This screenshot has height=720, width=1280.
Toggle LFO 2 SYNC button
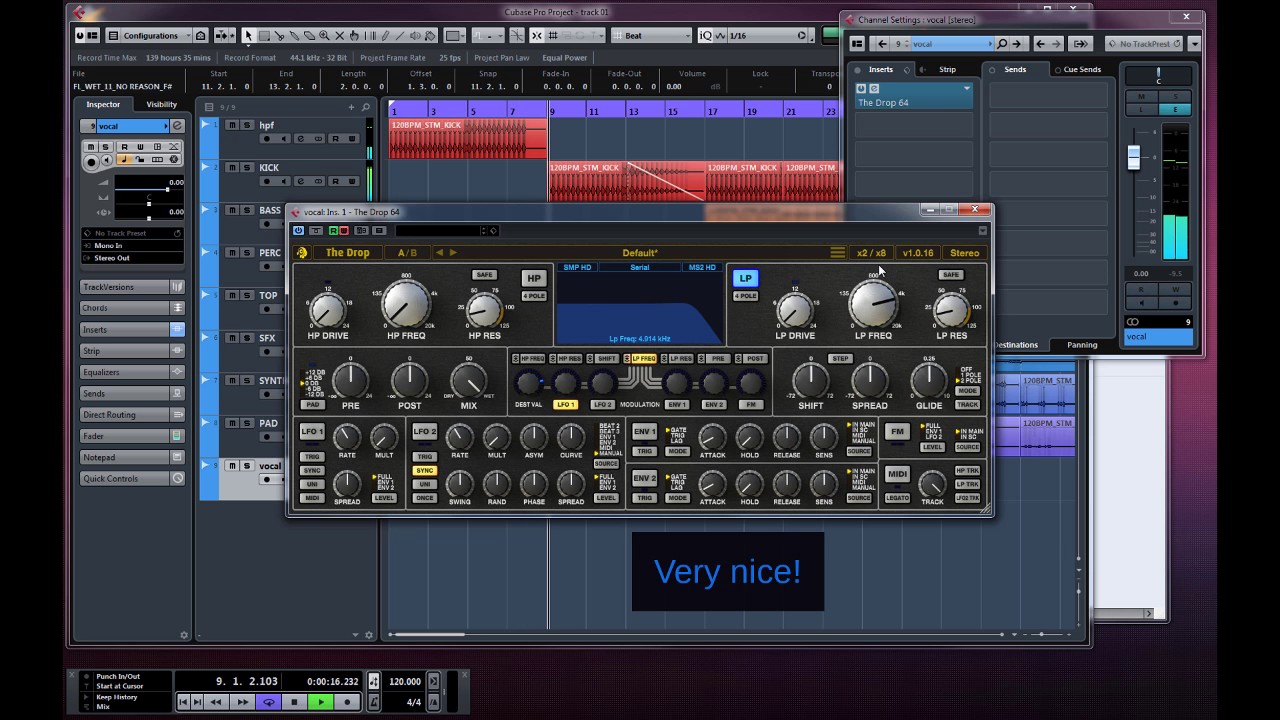pos(424,471)
